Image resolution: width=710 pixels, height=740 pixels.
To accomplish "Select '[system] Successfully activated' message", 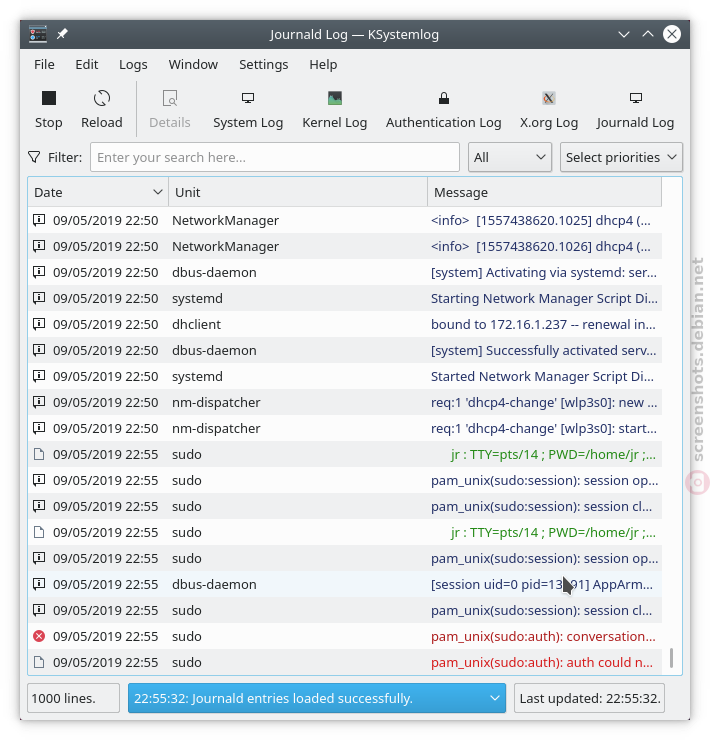I will (543, 350).
